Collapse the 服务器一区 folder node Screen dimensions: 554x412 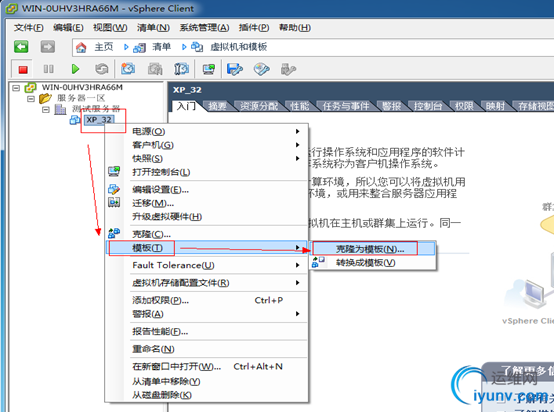click(x=31, y=99)
